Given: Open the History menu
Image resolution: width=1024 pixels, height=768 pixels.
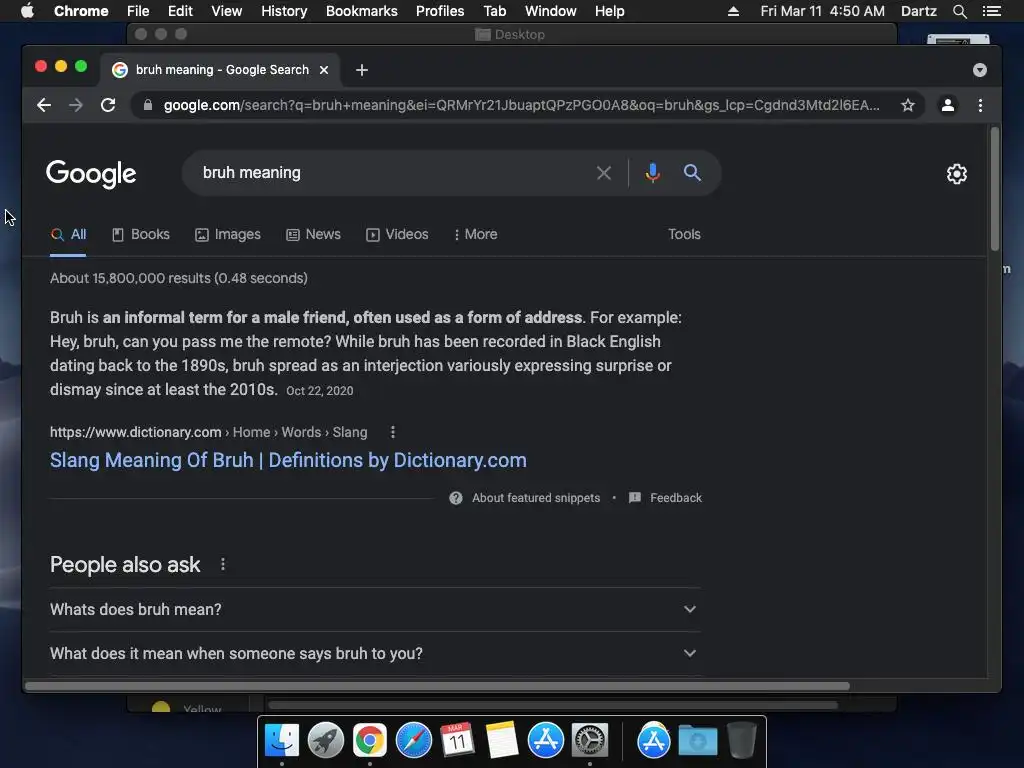Looking at the screenshot, I should [284, 11].
